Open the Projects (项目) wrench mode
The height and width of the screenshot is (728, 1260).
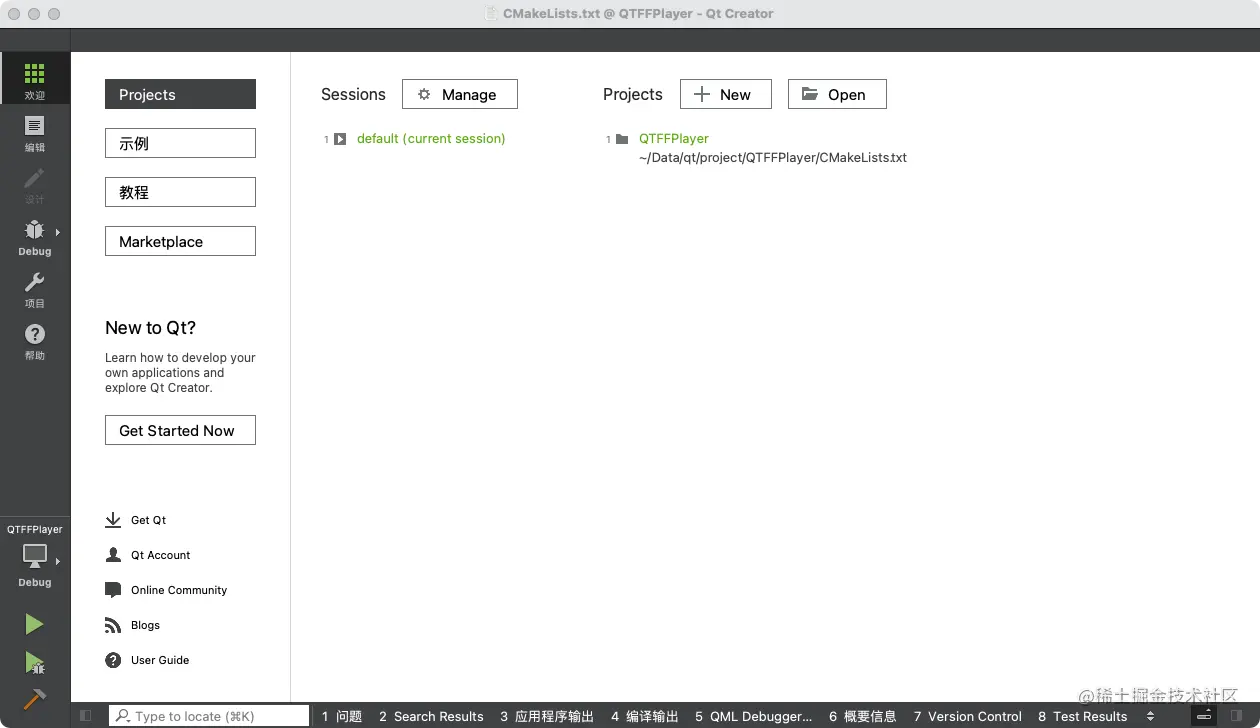pos(35,290)
